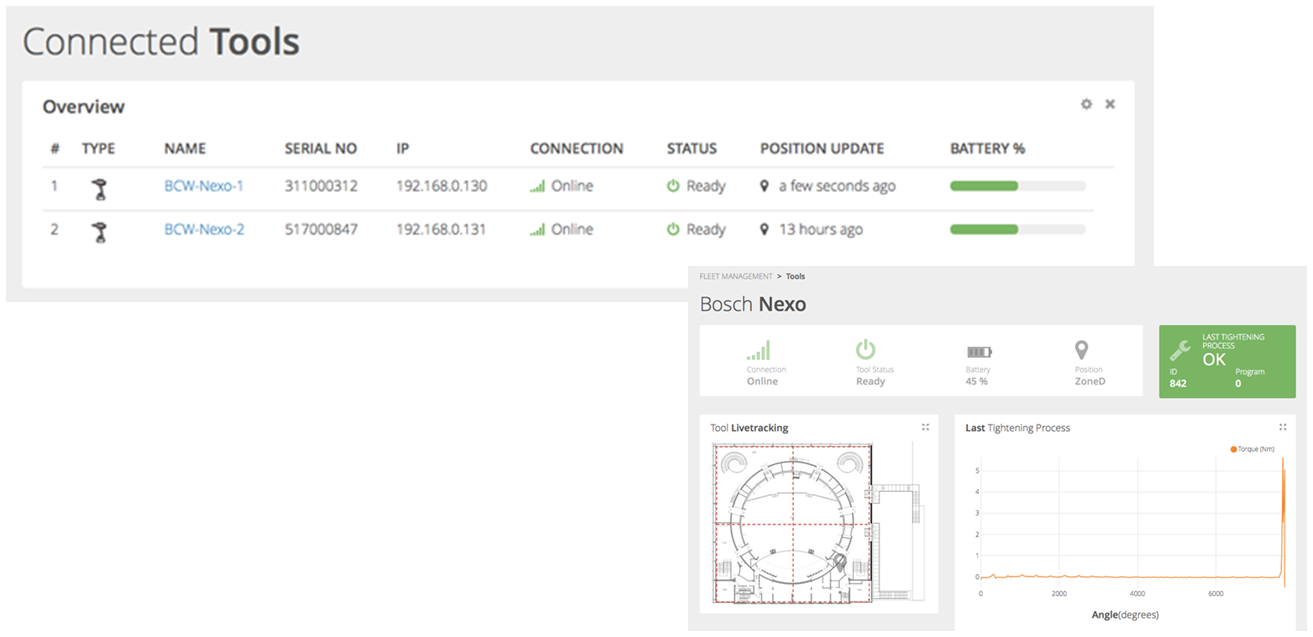Expand the Last Tightening Process chart fullscreen
Screen dimensions: 1313x637
coord(1283,427)
